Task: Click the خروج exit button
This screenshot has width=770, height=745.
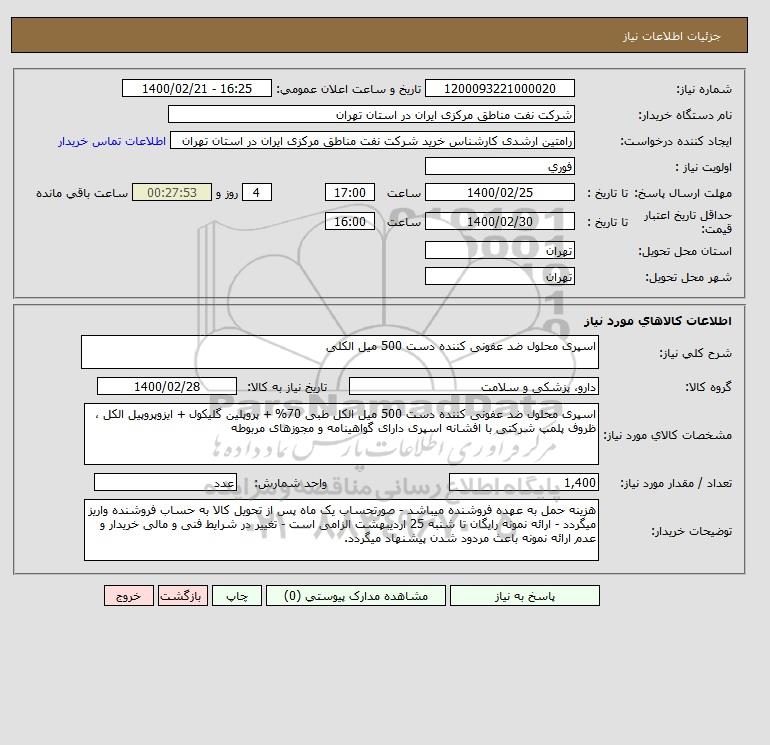Action: [x=129, y=596]
